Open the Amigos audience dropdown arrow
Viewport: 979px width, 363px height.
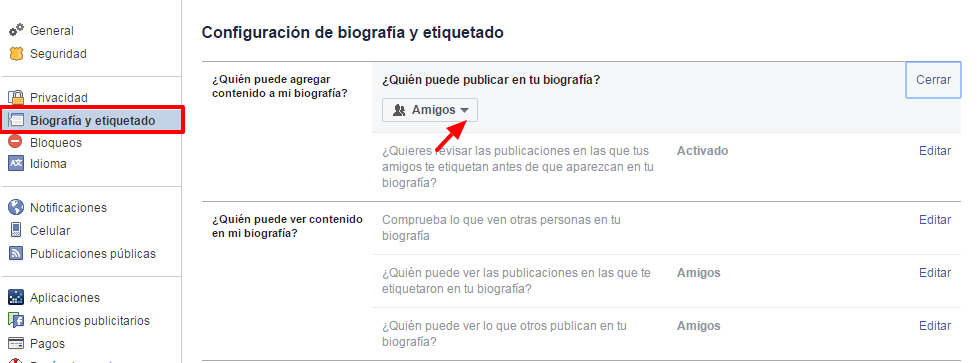click(464, 111)
